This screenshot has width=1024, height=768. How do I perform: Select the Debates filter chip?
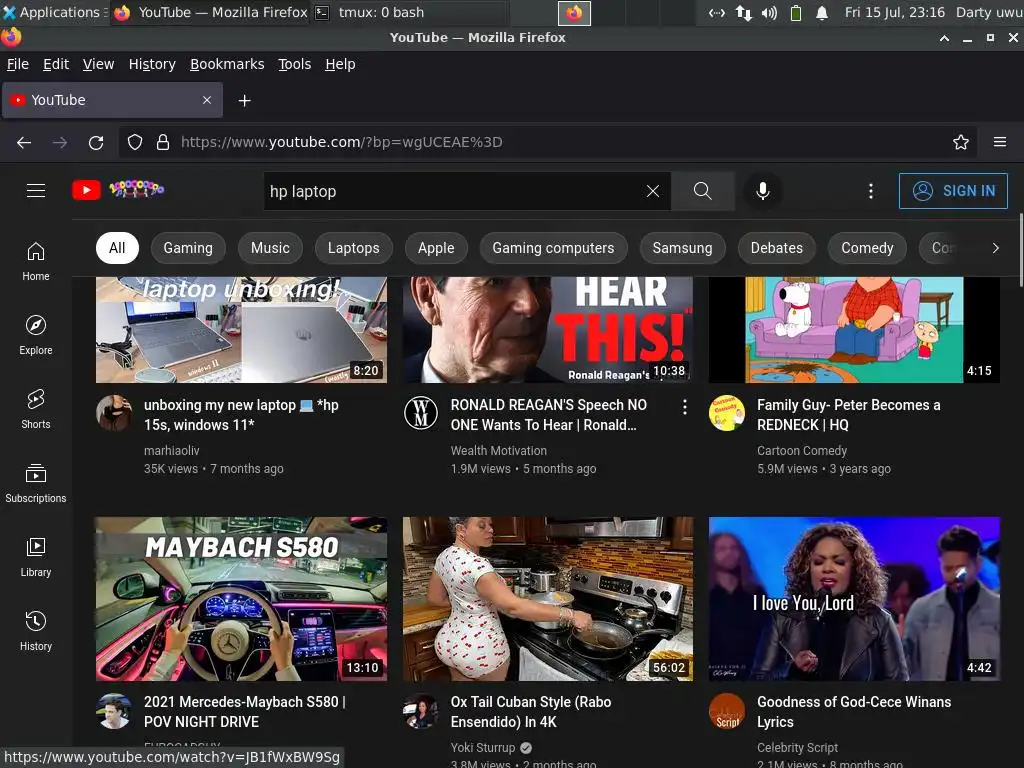[776, 248]
